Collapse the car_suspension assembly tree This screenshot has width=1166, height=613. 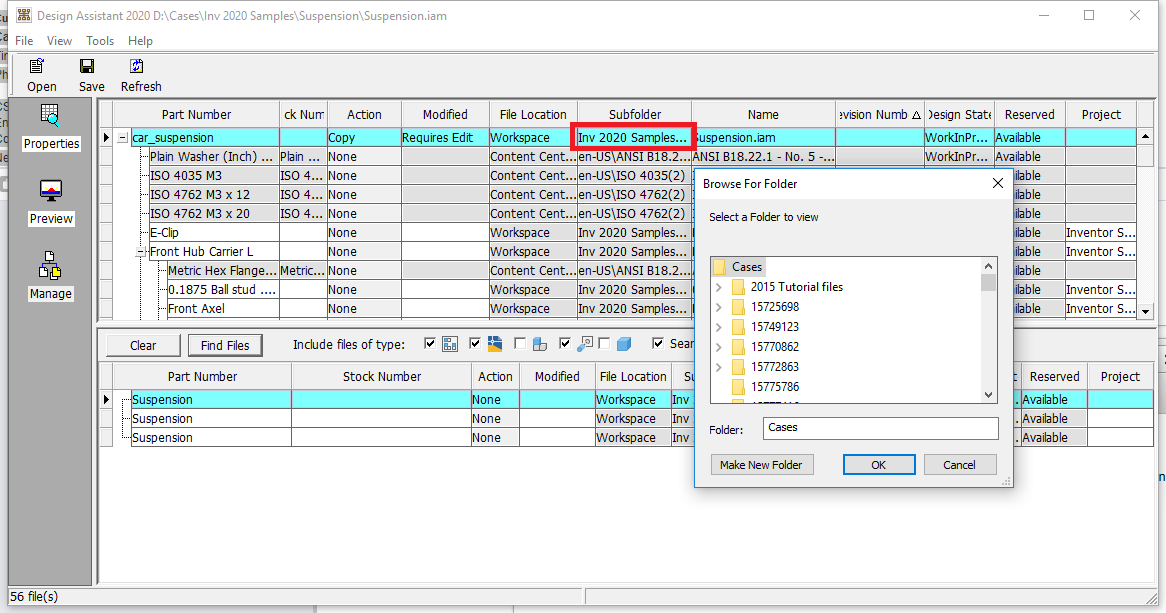[x=123, y=137]
